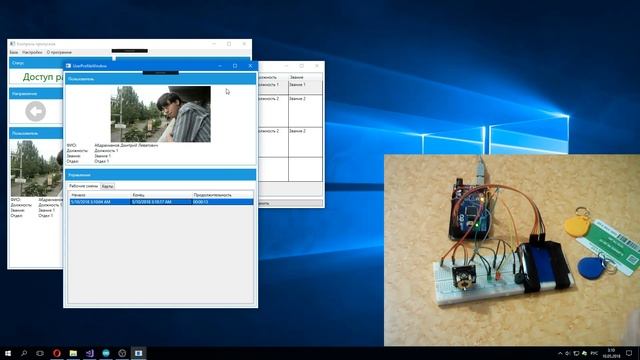Open the taskbar clock and calendar
640x360 pixels.
(611, 353)
